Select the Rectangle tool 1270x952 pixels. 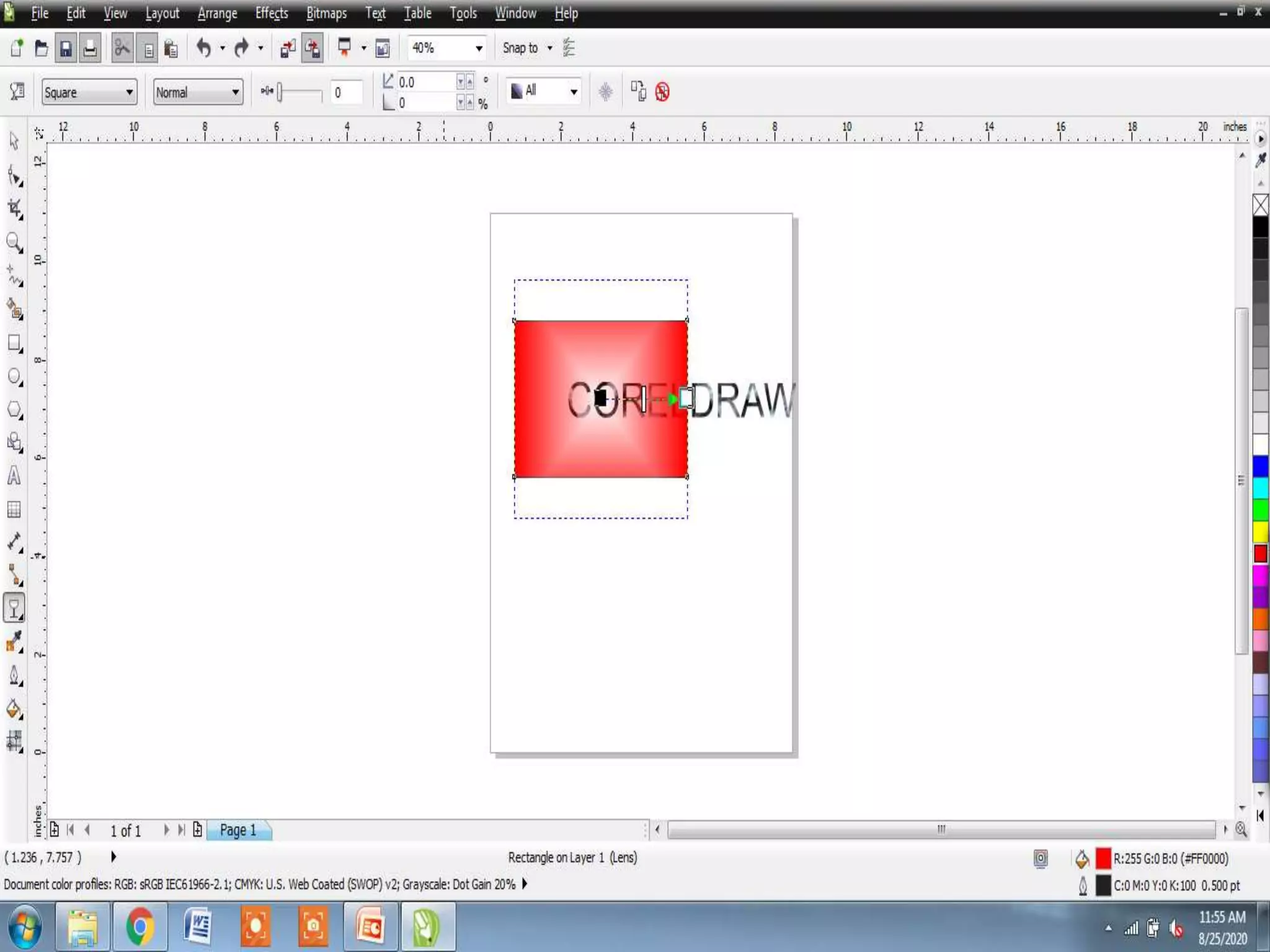(x=15, y=343)
